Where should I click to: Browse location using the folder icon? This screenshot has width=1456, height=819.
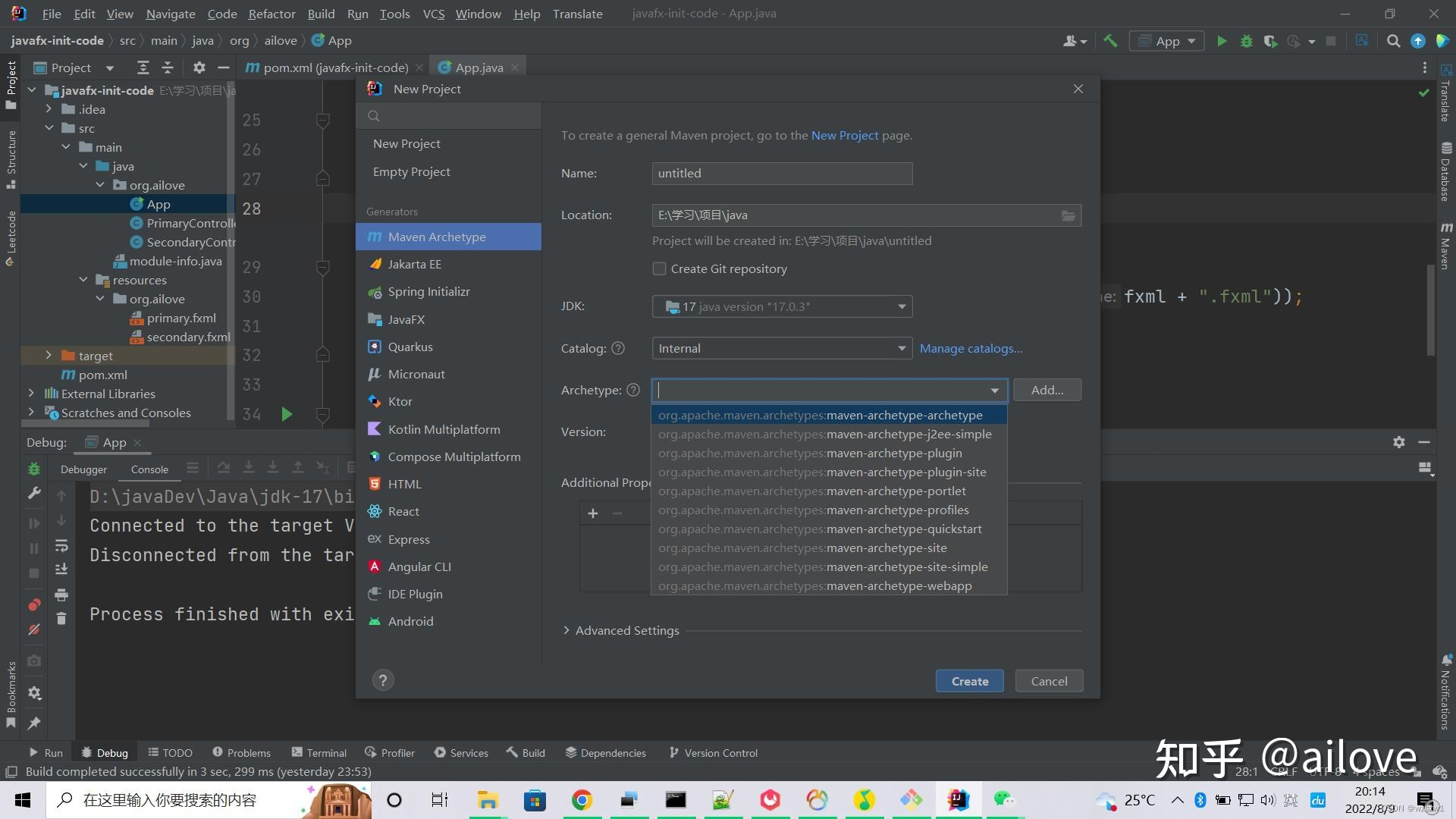1068,215
